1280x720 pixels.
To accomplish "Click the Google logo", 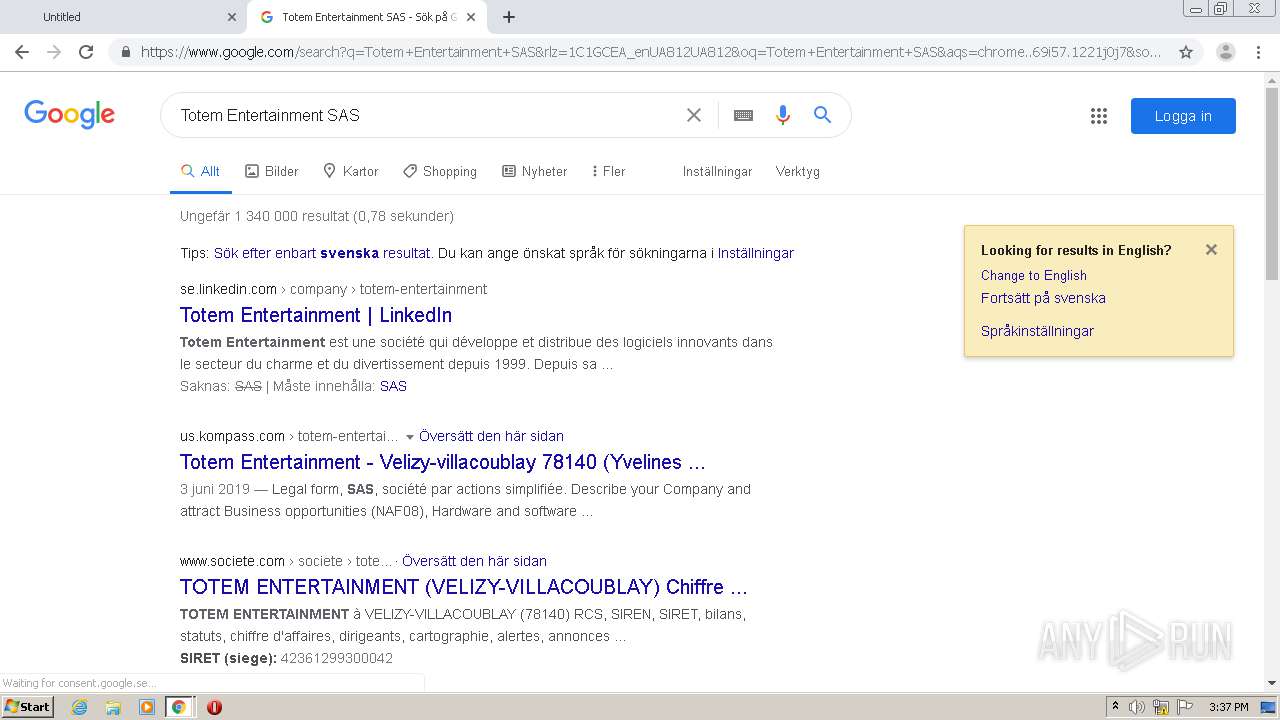I will point(70,114).
